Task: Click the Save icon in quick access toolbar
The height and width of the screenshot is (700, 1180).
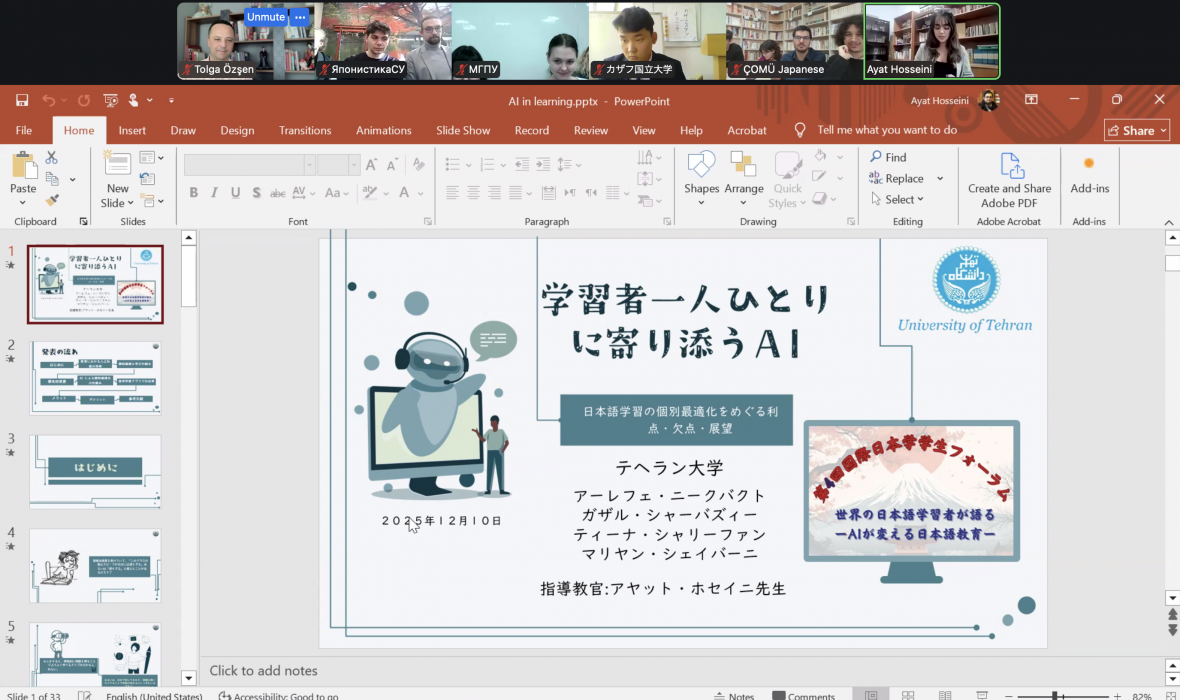Action: coord(22,101)
